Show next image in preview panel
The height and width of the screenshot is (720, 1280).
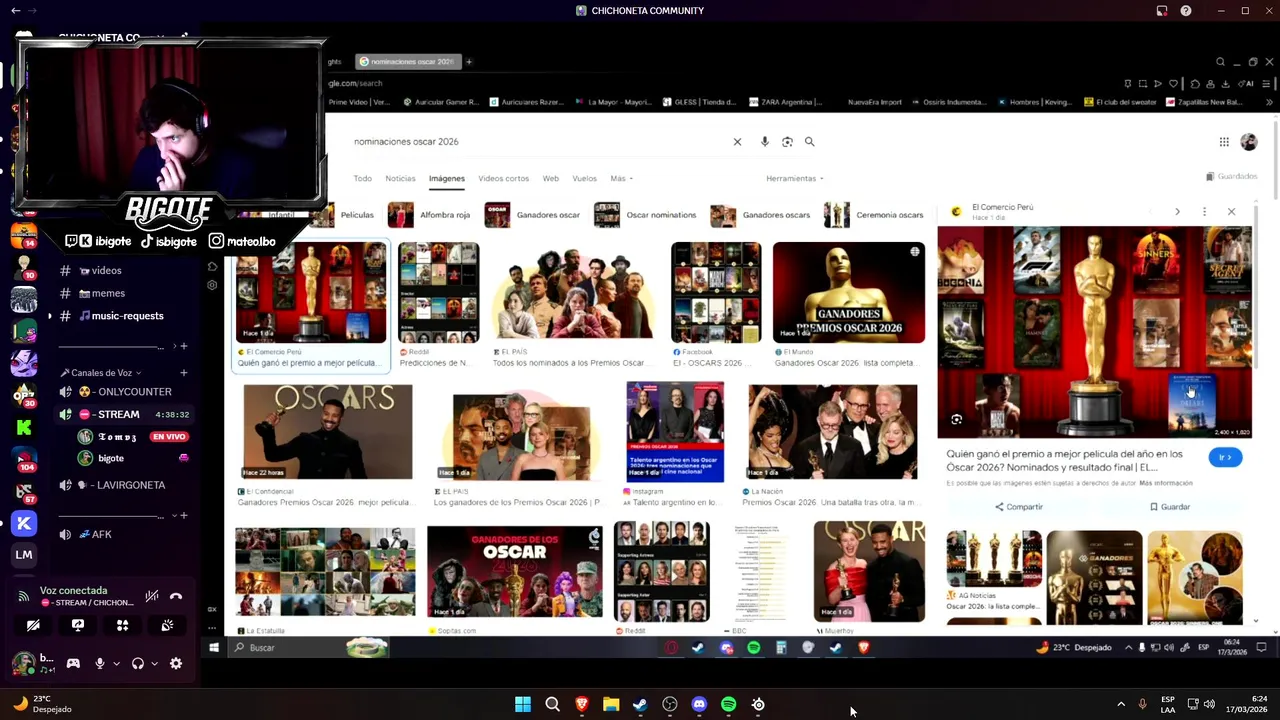(1177, 212)
